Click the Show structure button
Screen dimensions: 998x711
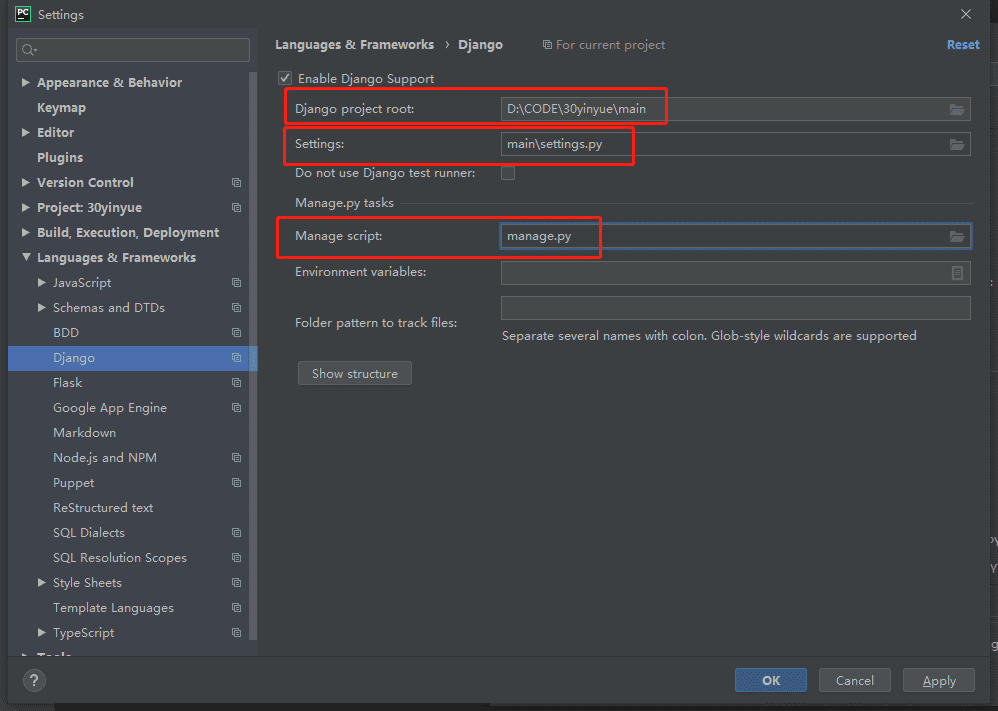point(354,373)
